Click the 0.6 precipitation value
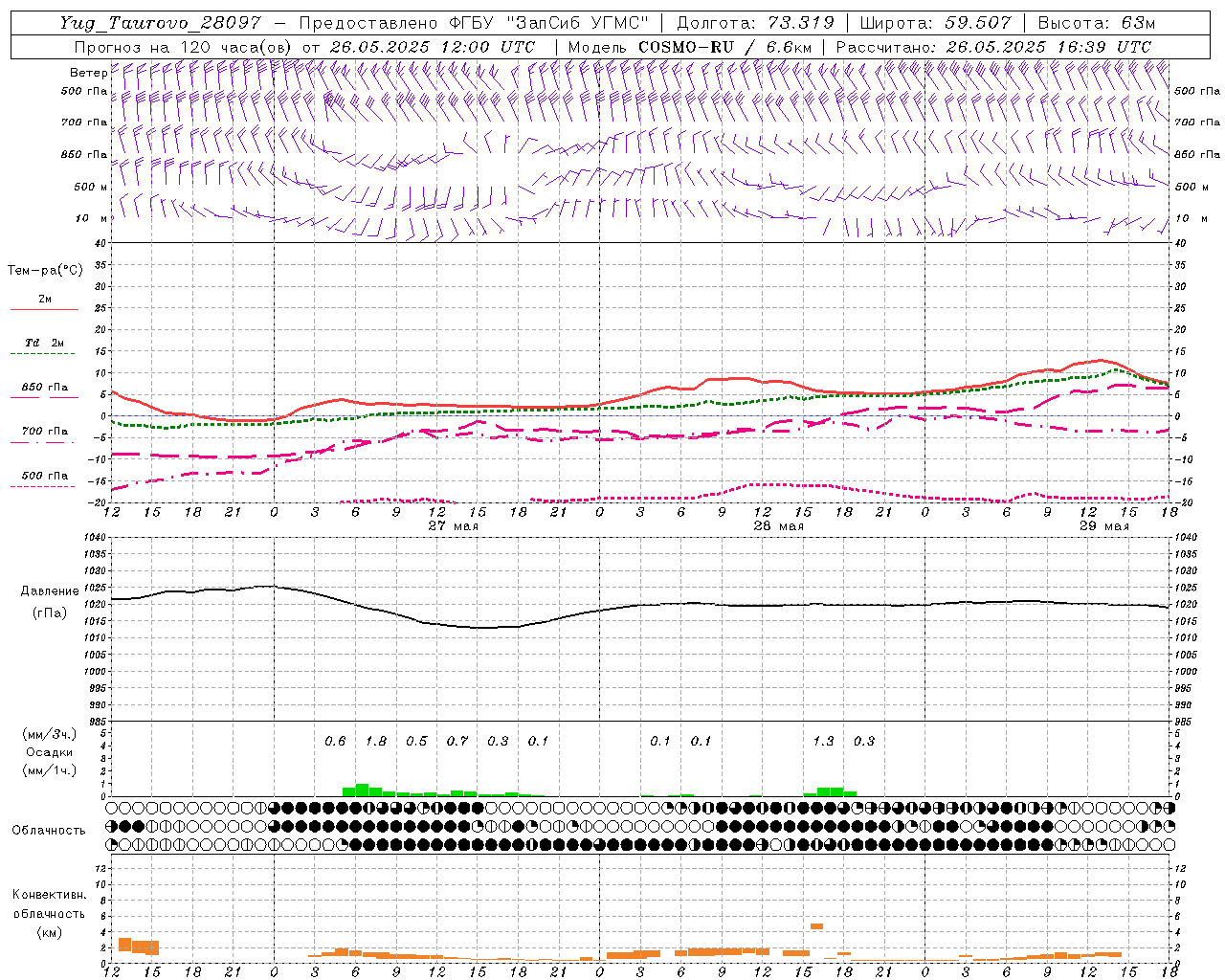This screenshot has height=980, width=1225. 335,741
